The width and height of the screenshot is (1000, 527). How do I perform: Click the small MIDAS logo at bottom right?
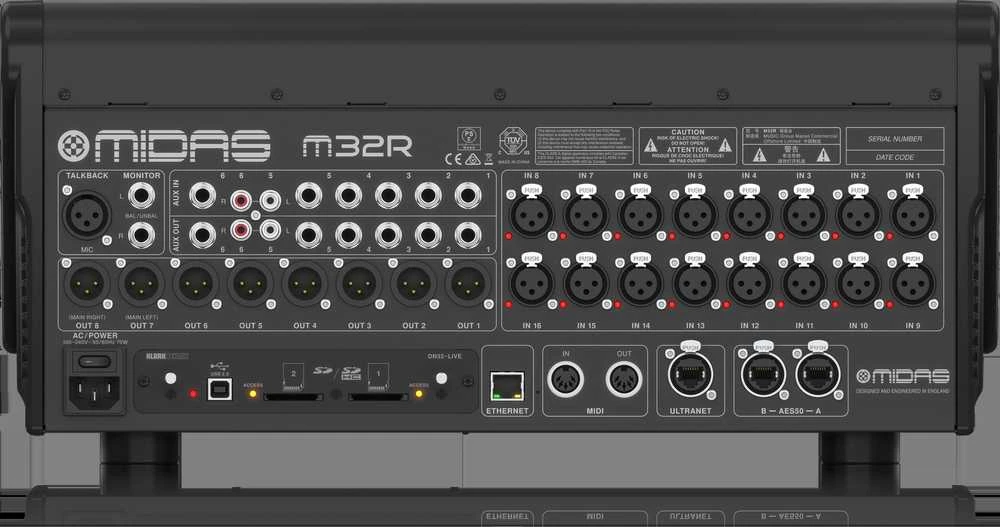(x=902, y=376)
